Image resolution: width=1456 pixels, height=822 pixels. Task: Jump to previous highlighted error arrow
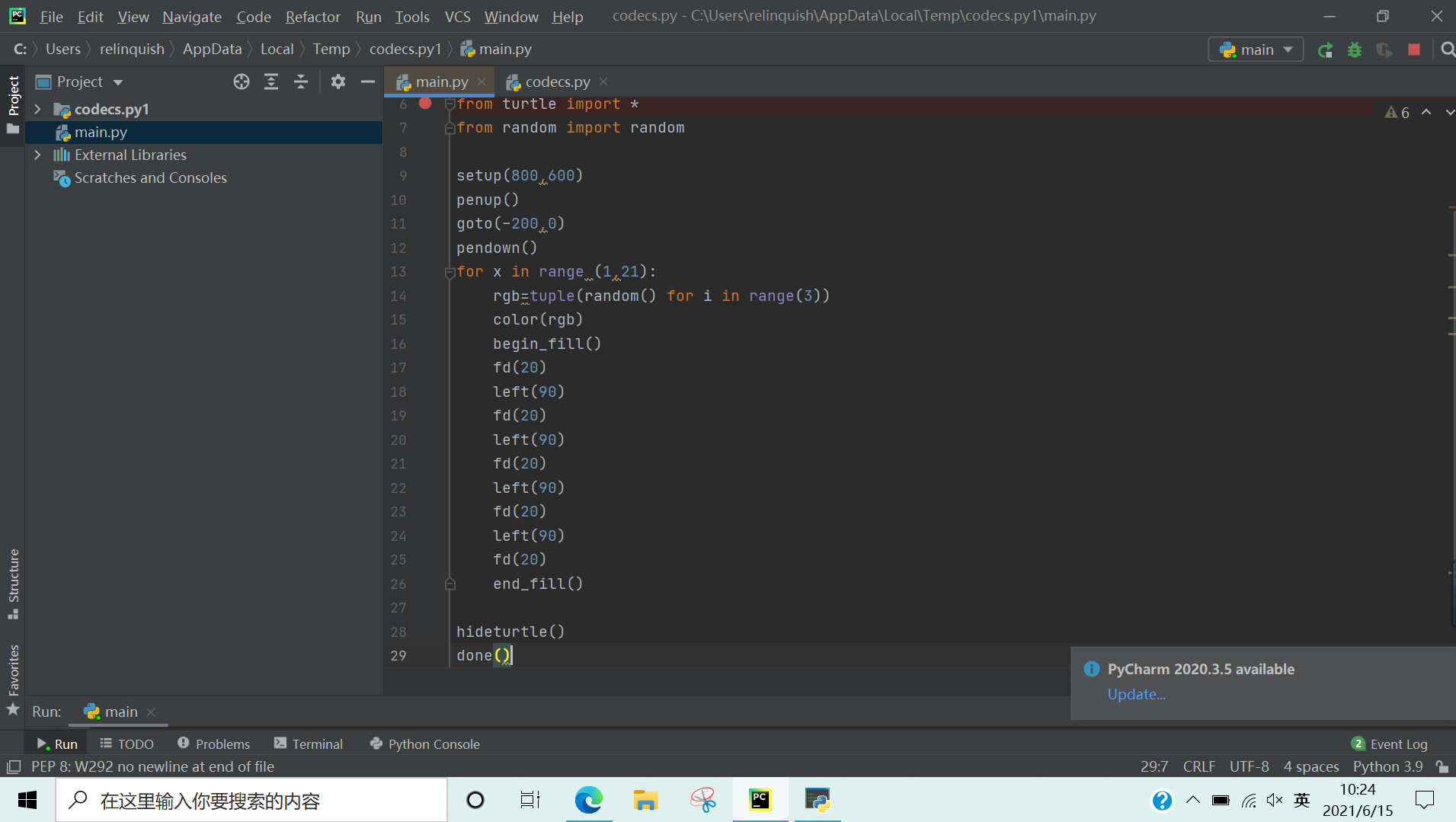pyautogui.click(x=1426, y=112)
